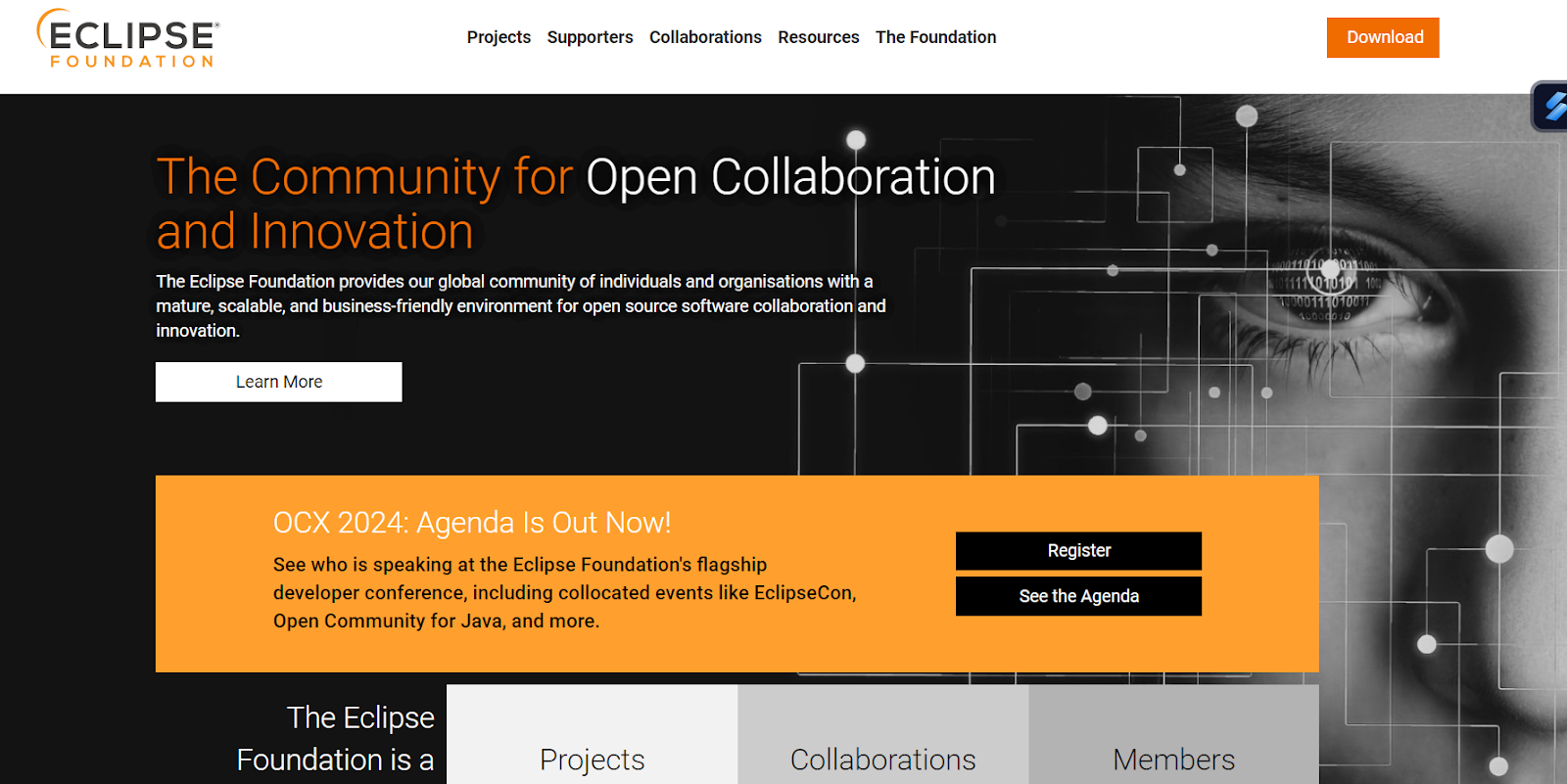This screenshot has height=784, width=1567.
Task: Click the See the Agenda button
Action: coord(1078,596)
